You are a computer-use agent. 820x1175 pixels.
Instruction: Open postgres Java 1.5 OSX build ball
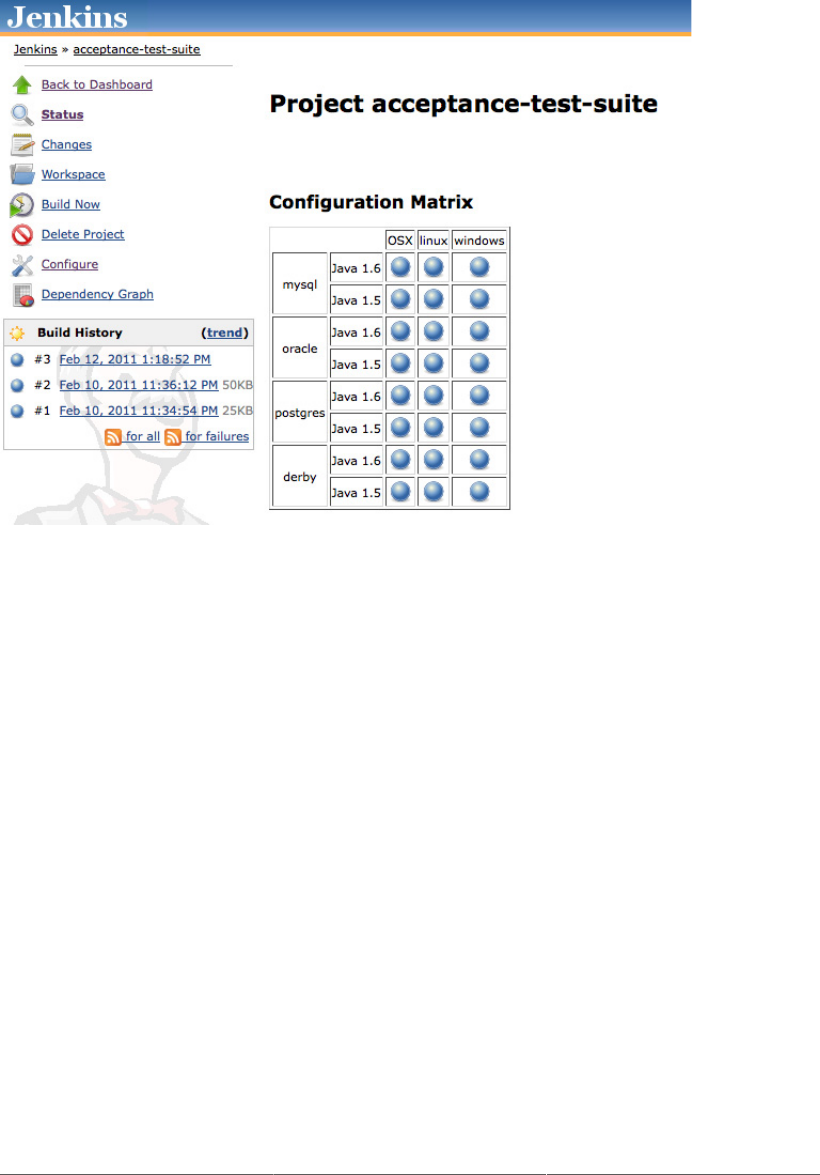pos(400,427)
